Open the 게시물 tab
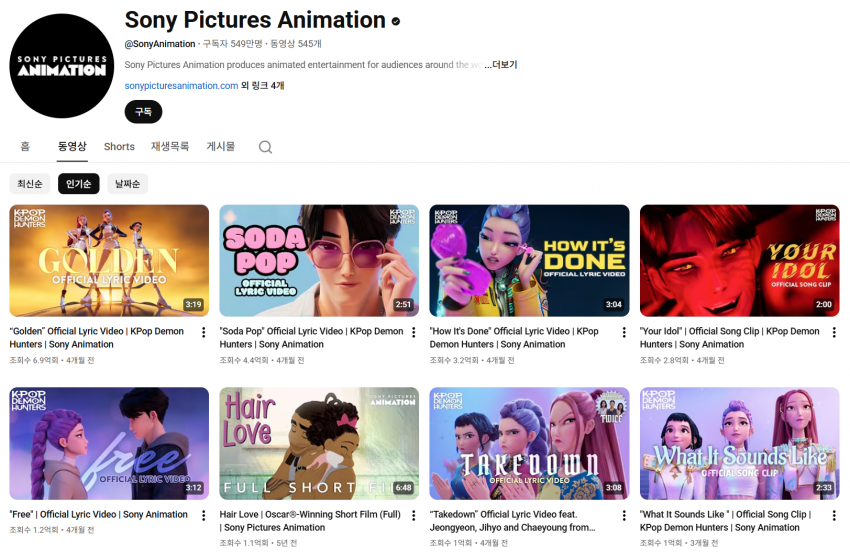The height and width of the screenshot is (560, 850). pyautogui.click(x=221, y=146)
